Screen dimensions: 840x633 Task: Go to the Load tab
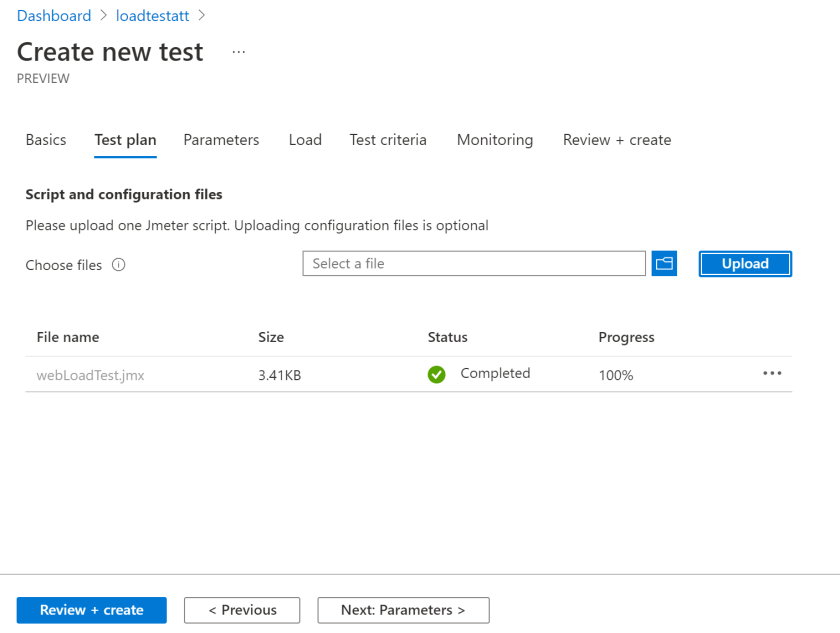pyautogui.click(x=305, y=140)
